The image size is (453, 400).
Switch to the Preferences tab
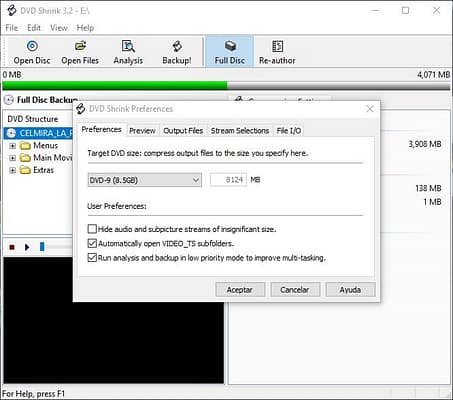101,129
